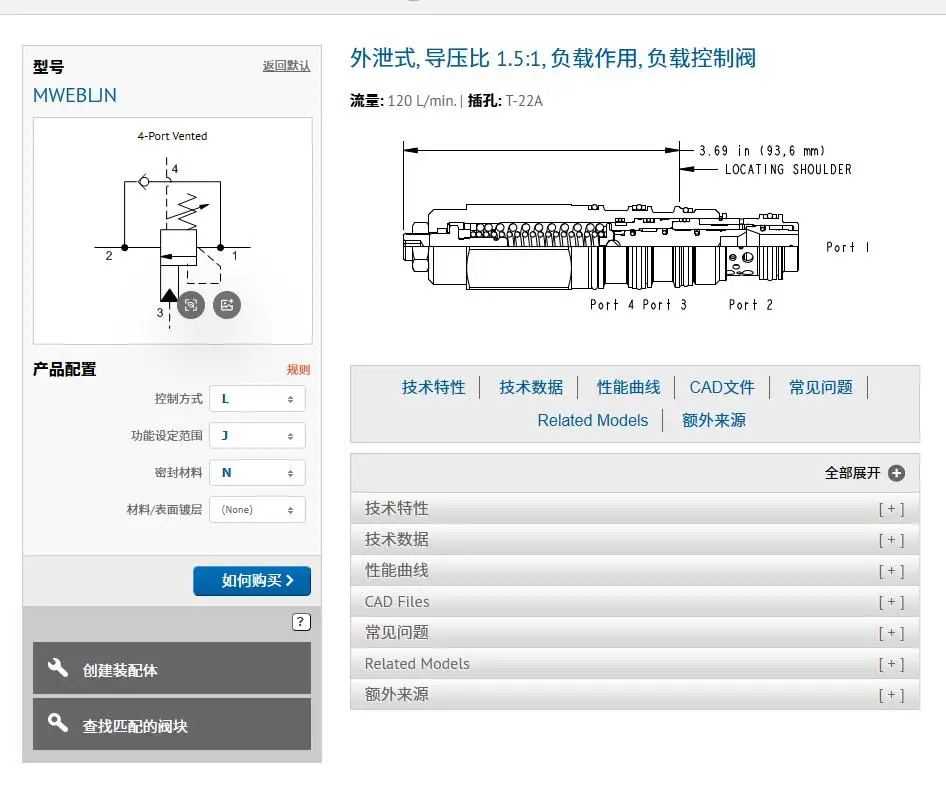Screen dimensions: 946x792
Task: Click the cavity value T-22A
Action: click(524, 101)
